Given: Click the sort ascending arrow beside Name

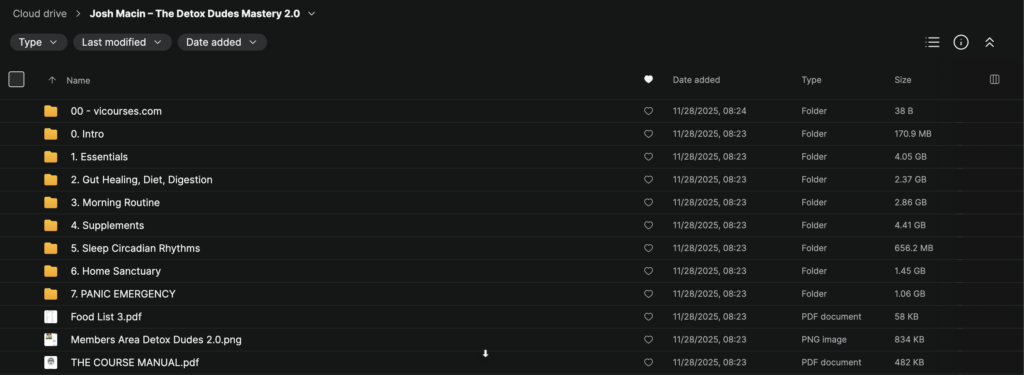Looking at the screenshot, I should (52, 80).
